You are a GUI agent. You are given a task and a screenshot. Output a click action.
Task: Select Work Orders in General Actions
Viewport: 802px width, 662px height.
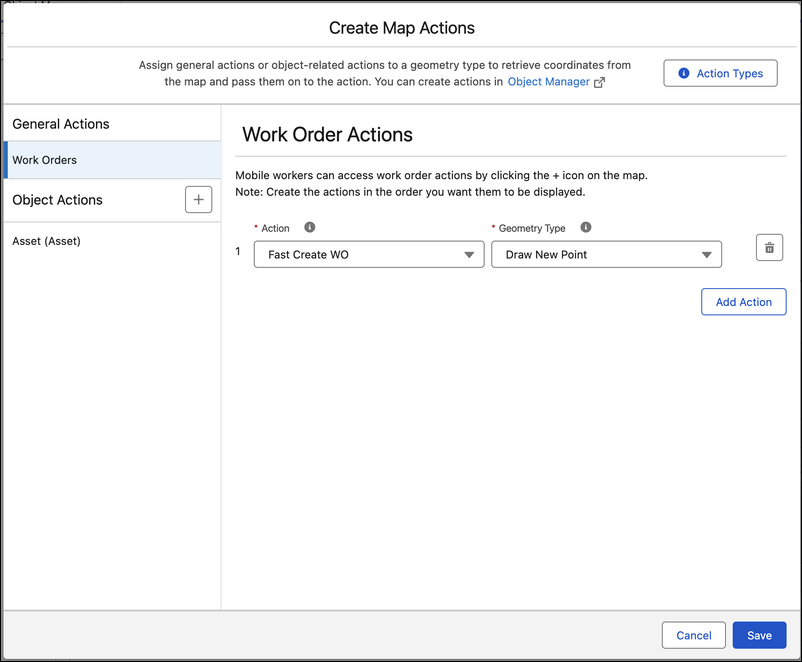coord(113,160)
